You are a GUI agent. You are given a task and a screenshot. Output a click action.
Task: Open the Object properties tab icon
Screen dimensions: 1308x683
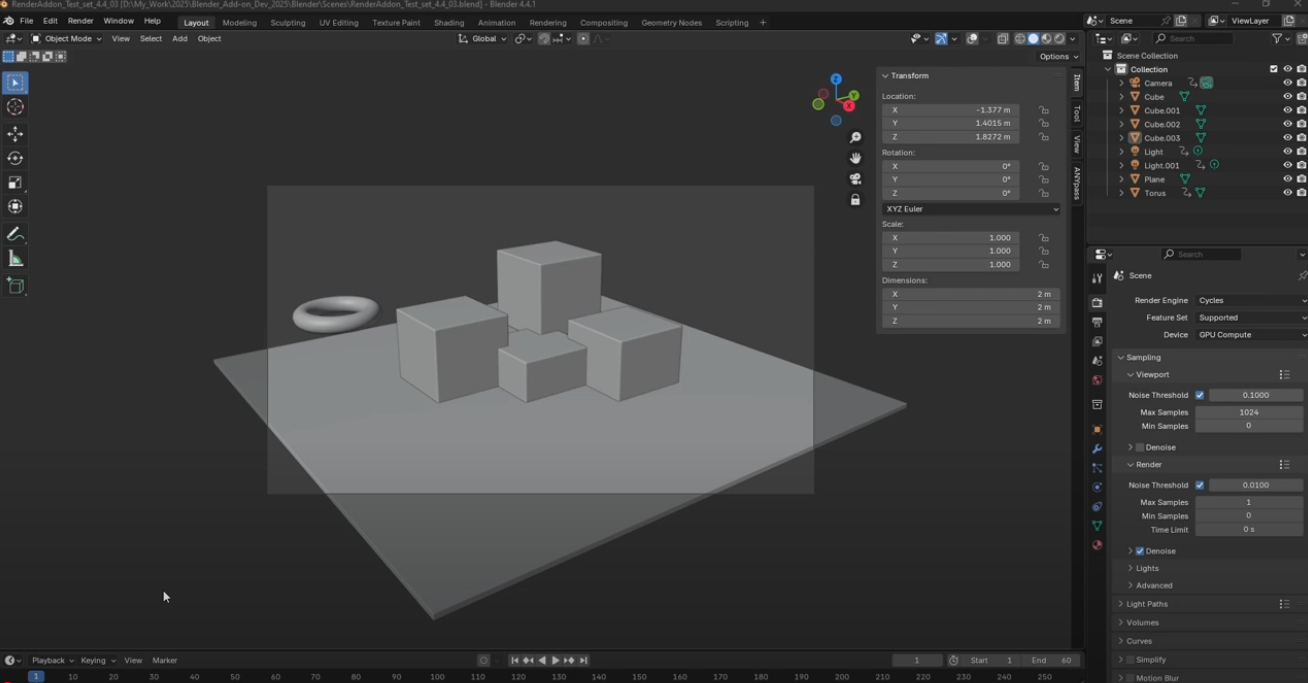tap(1097, 430)
